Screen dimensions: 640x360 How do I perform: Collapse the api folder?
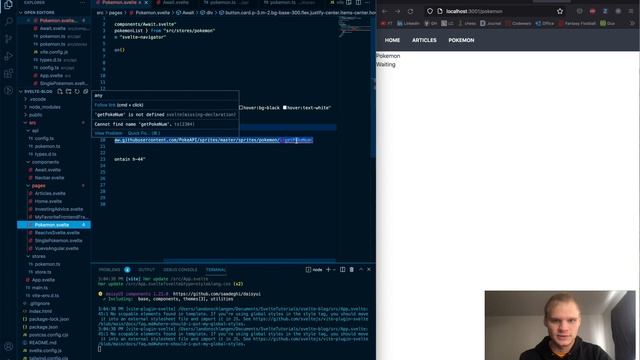pos(28,131)
